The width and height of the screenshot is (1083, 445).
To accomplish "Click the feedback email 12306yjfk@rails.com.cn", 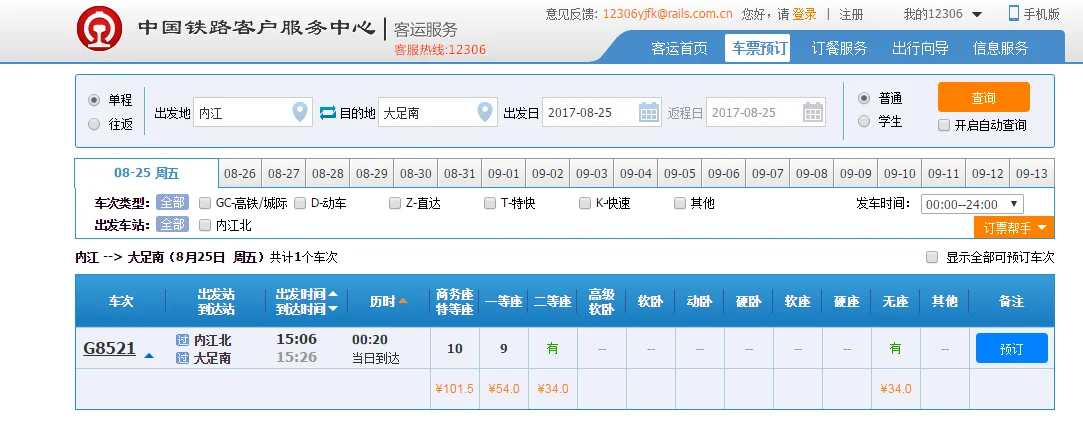I will point(667,14).
